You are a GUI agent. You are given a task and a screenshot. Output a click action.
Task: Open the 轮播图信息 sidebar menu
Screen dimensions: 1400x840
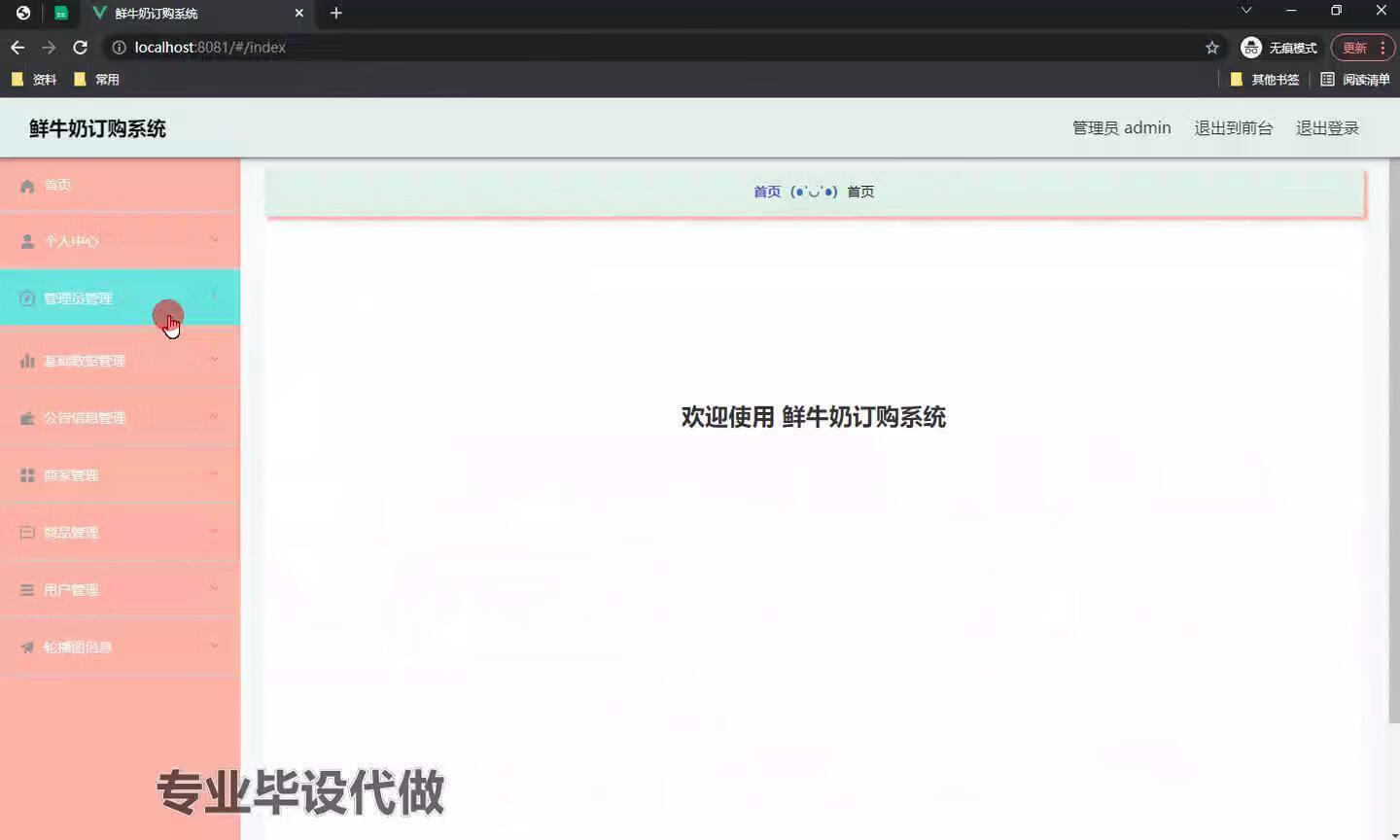120,647
